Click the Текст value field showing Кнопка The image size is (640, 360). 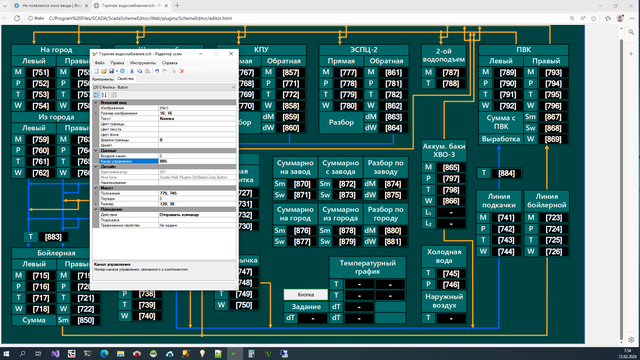pos(197,119)
